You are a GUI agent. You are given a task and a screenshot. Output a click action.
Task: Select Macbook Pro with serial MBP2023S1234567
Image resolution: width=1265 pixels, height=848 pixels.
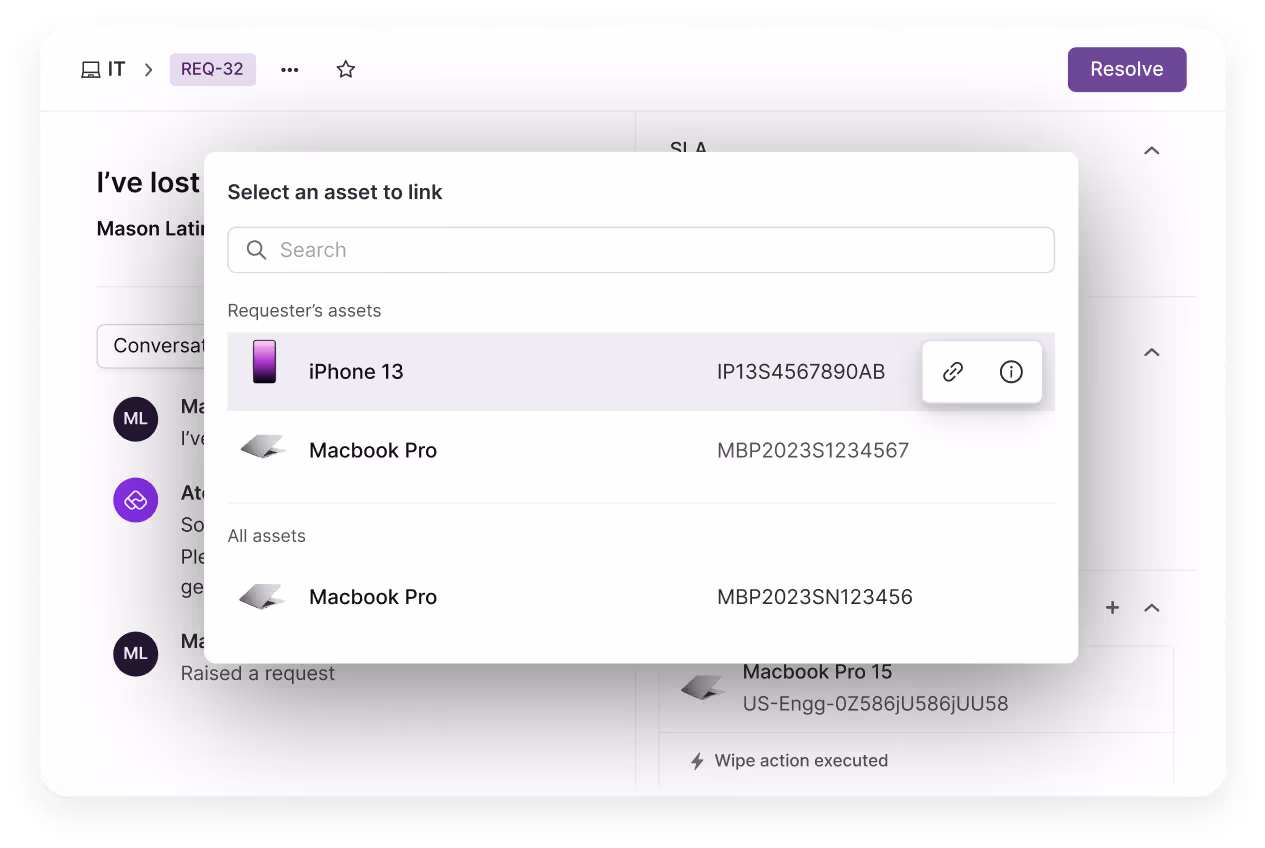[641, 450]
